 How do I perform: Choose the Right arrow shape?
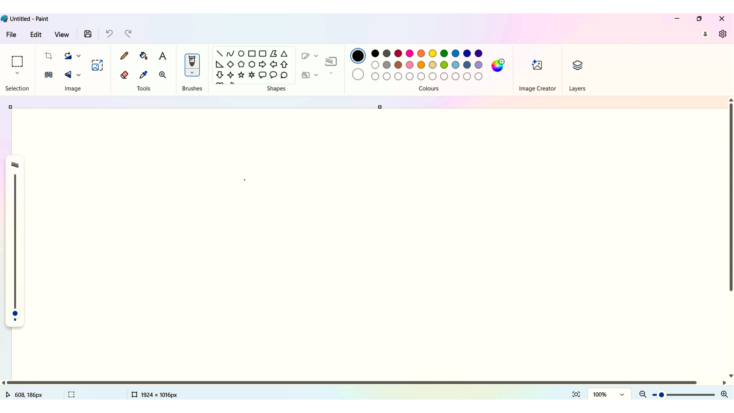click(263, 64)
